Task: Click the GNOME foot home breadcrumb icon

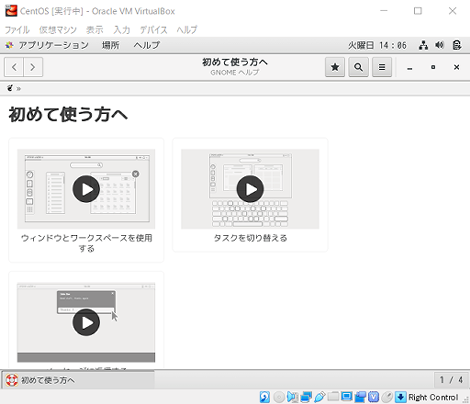Action: pos(10,88)
